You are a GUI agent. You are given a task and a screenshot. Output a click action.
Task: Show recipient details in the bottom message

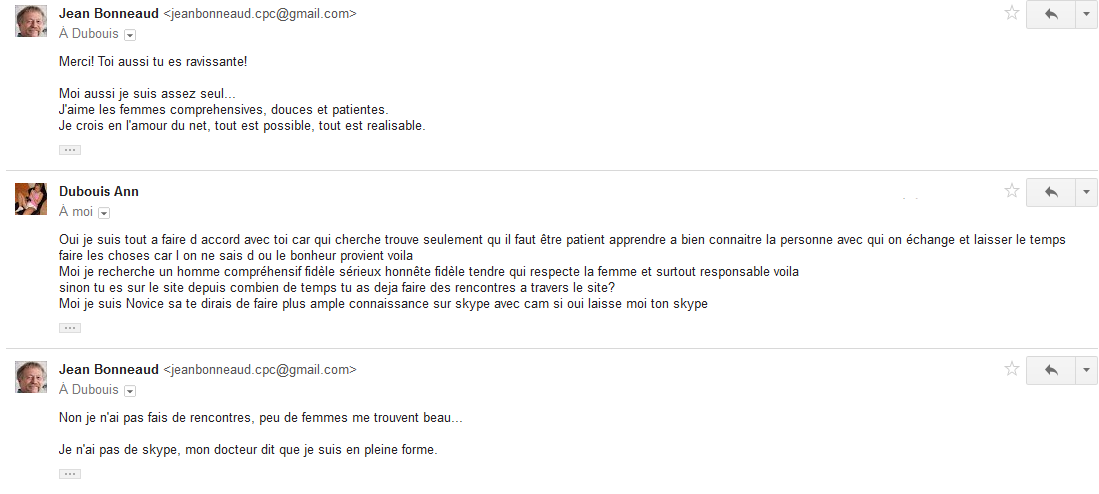tap(130, 390)
